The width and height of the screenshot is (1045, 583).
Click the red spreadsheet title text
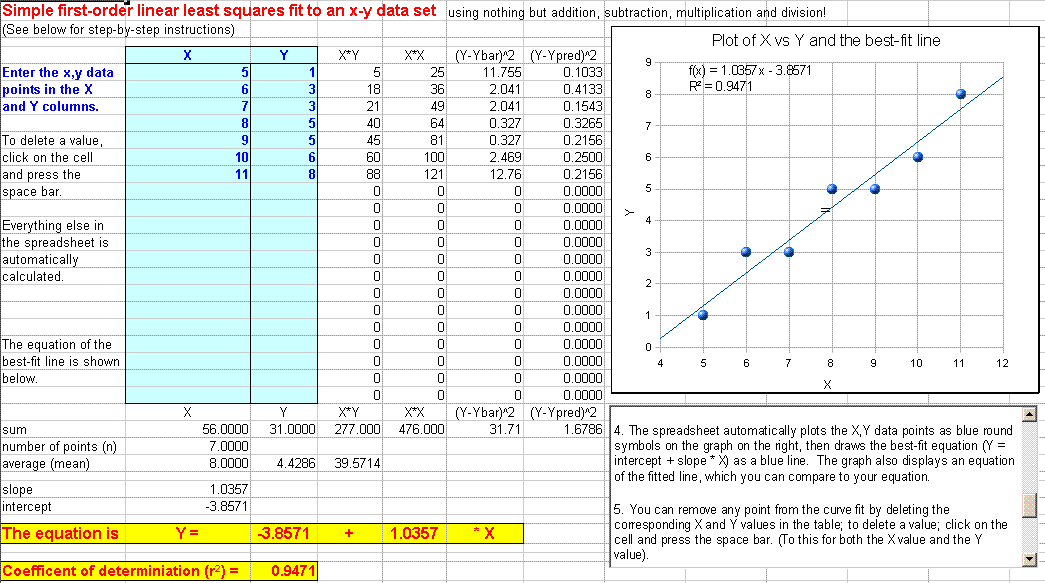[x=220, y=12]
